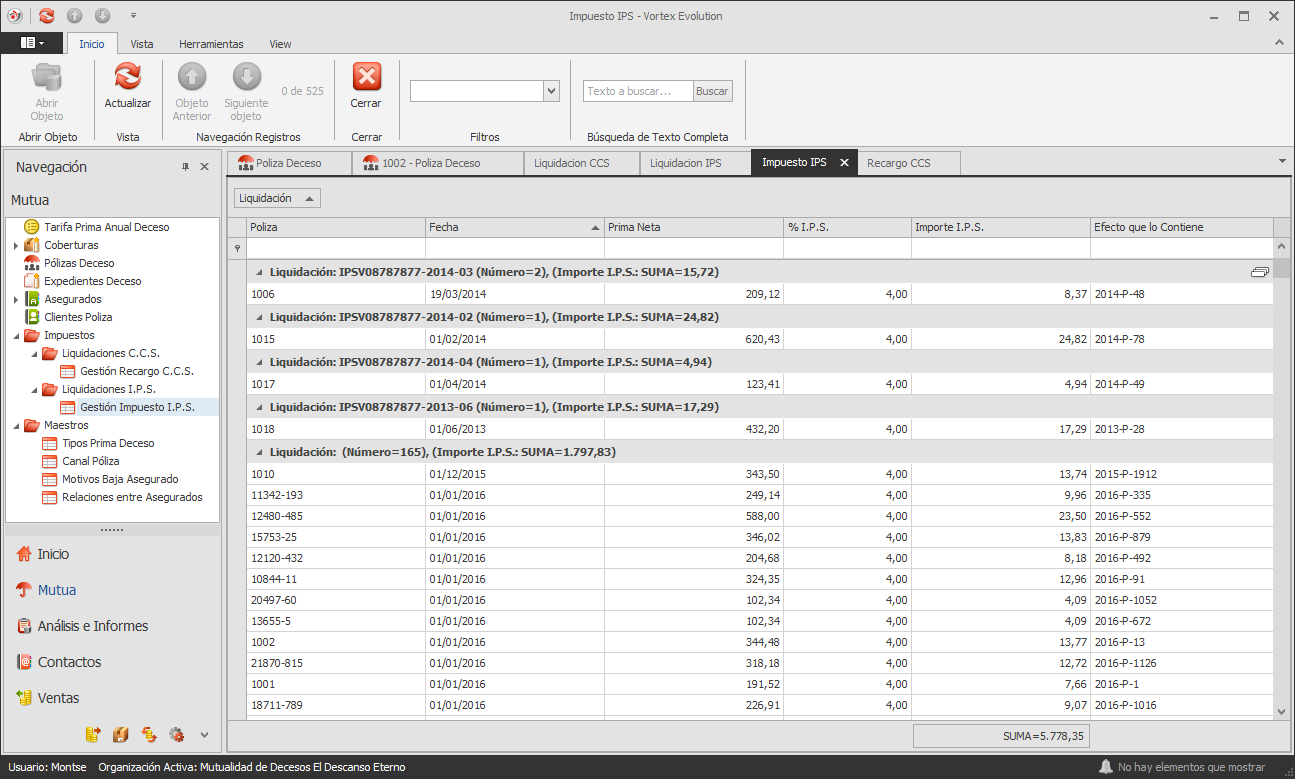Close the Impuesto IPS tab
Viewport: 1295px width, 779px height.
tap(844, 162)
